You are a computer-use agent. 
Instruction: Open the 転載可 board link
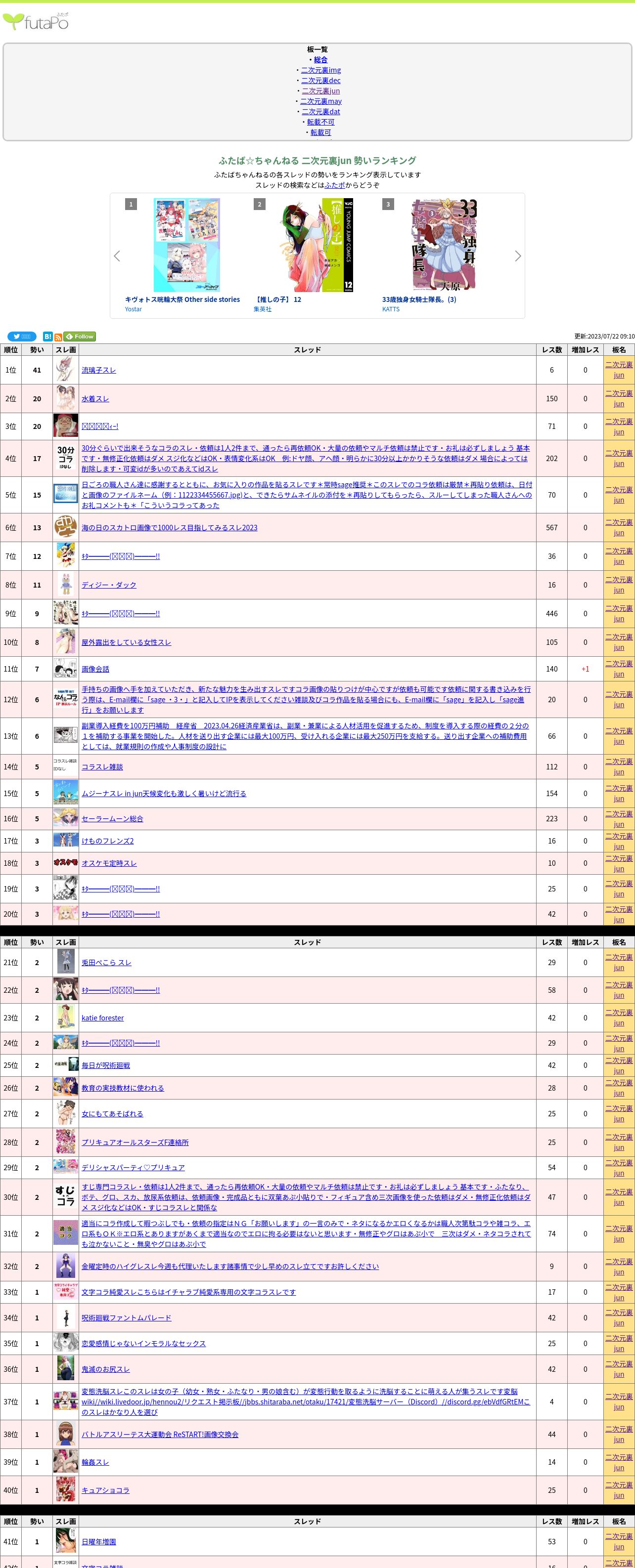320,132
